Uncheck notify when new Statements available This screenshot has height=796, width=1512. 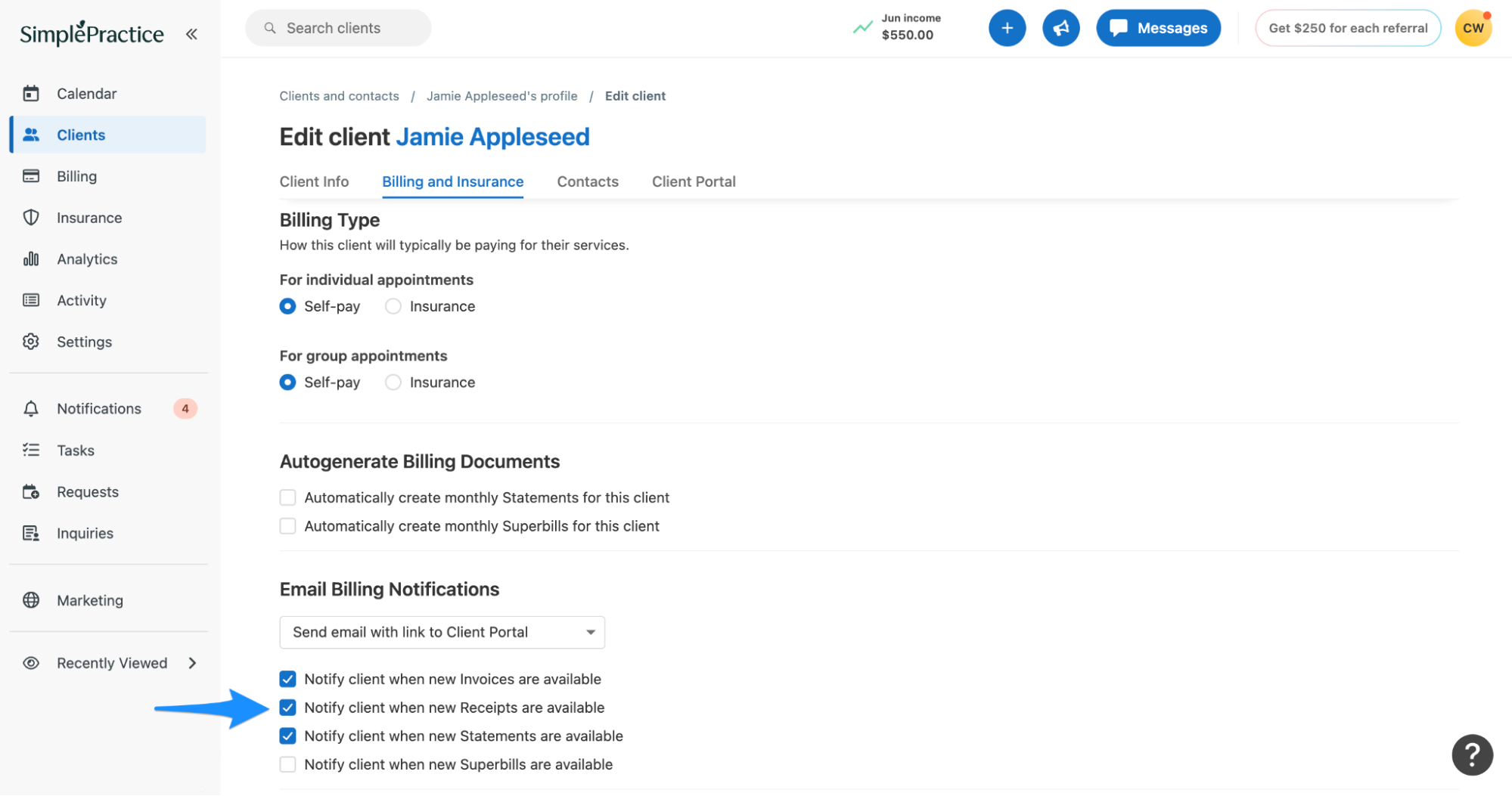coord(287,736)
